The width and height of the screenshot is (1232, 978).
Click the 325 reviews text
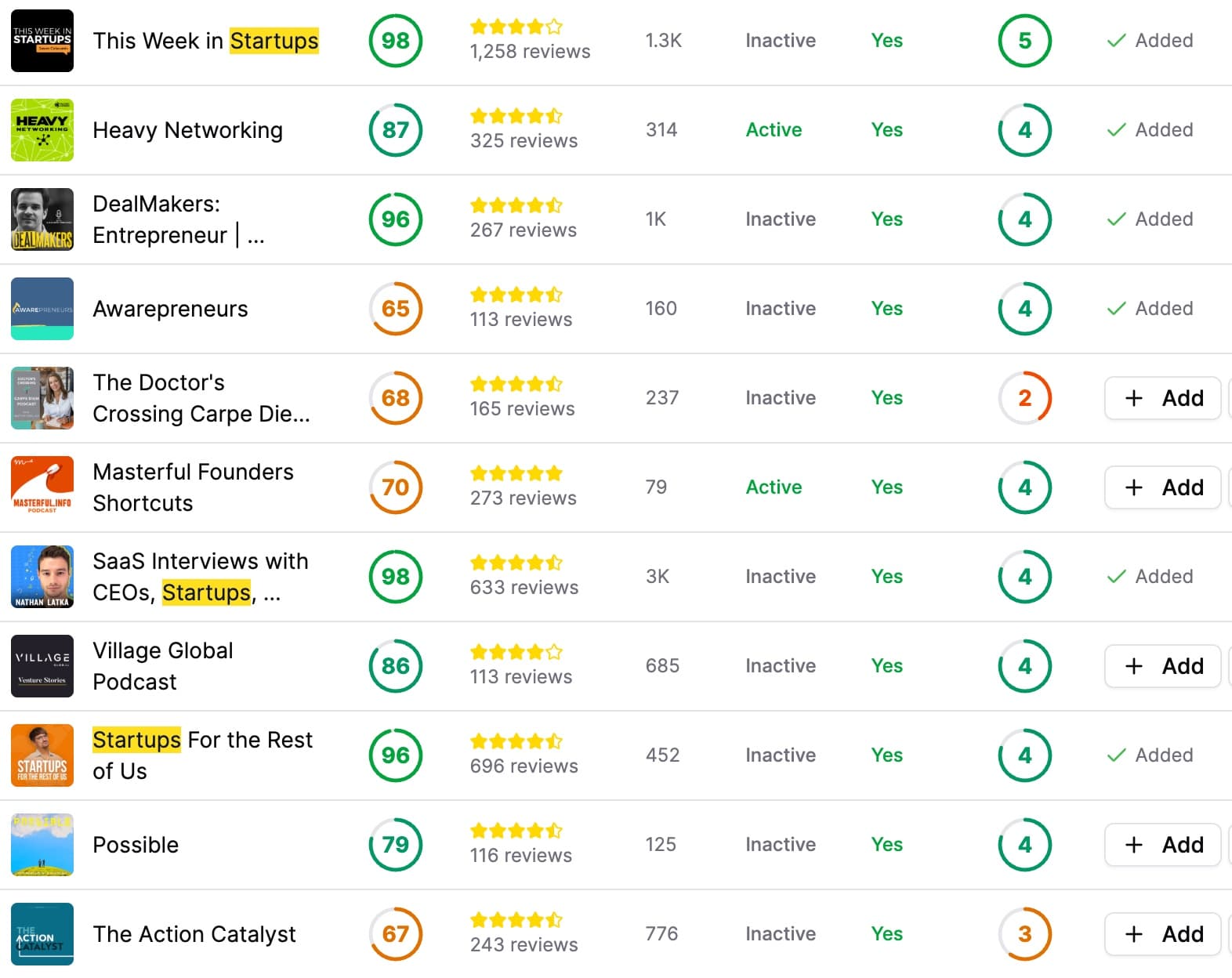pyautogui.click(x=524, y=141)
